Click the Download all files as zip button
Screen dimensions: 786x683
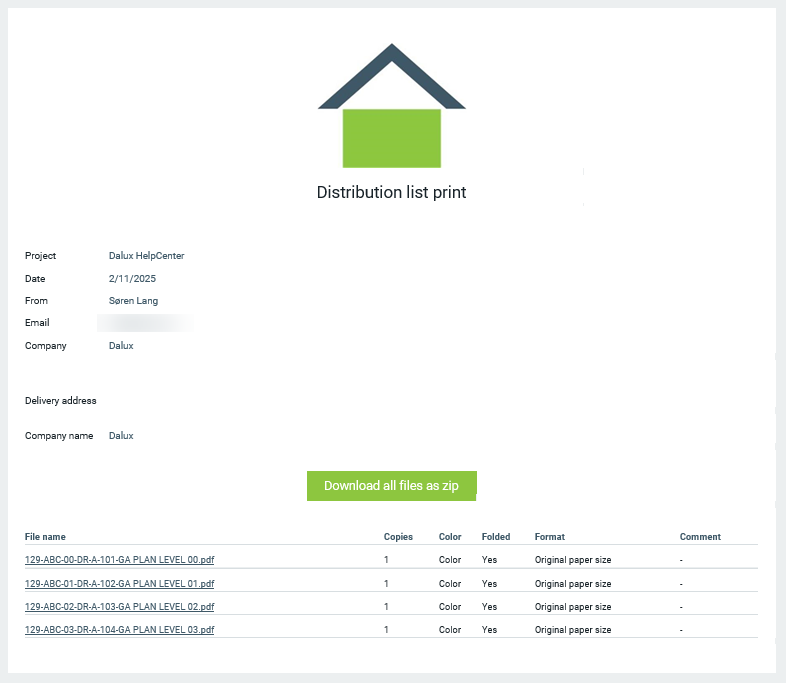pos(391,485)
